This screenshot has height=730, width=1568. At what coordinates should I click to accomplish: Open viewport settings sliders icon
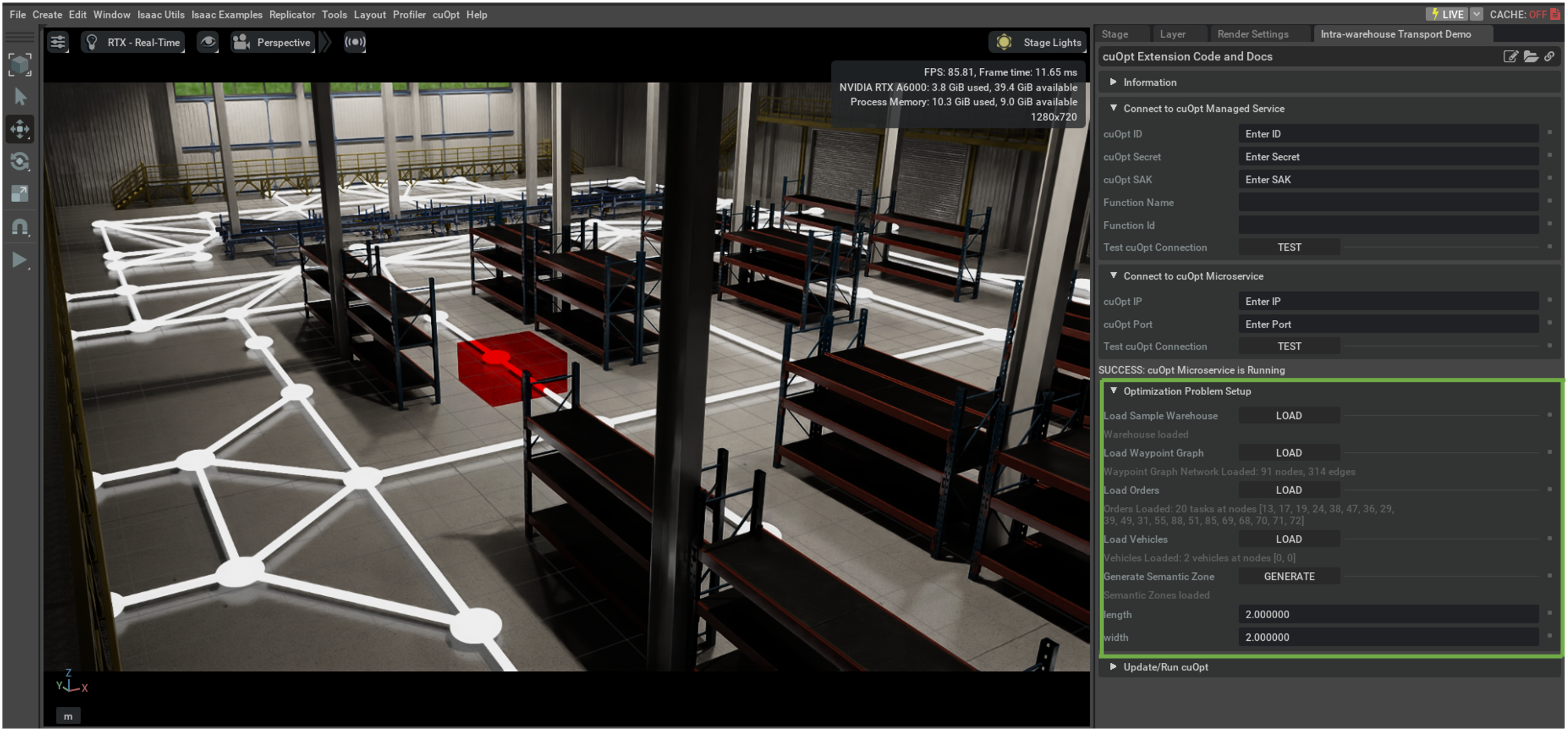58,42
